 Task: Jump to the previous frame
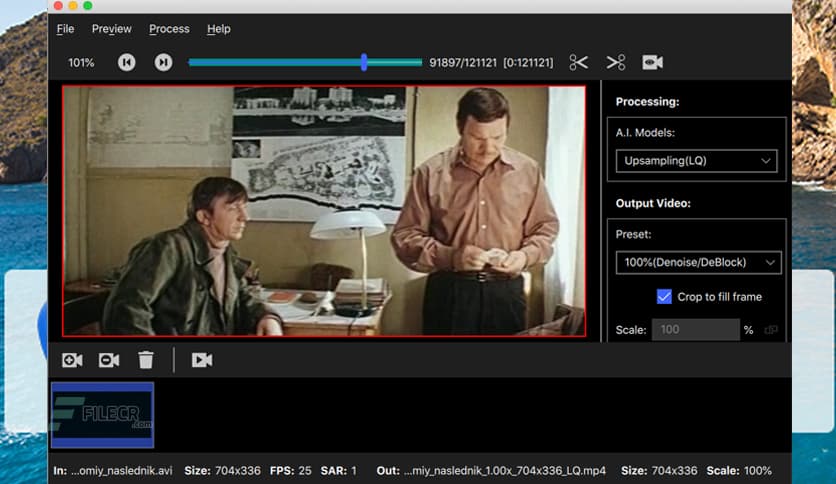(x=126, y=62)
